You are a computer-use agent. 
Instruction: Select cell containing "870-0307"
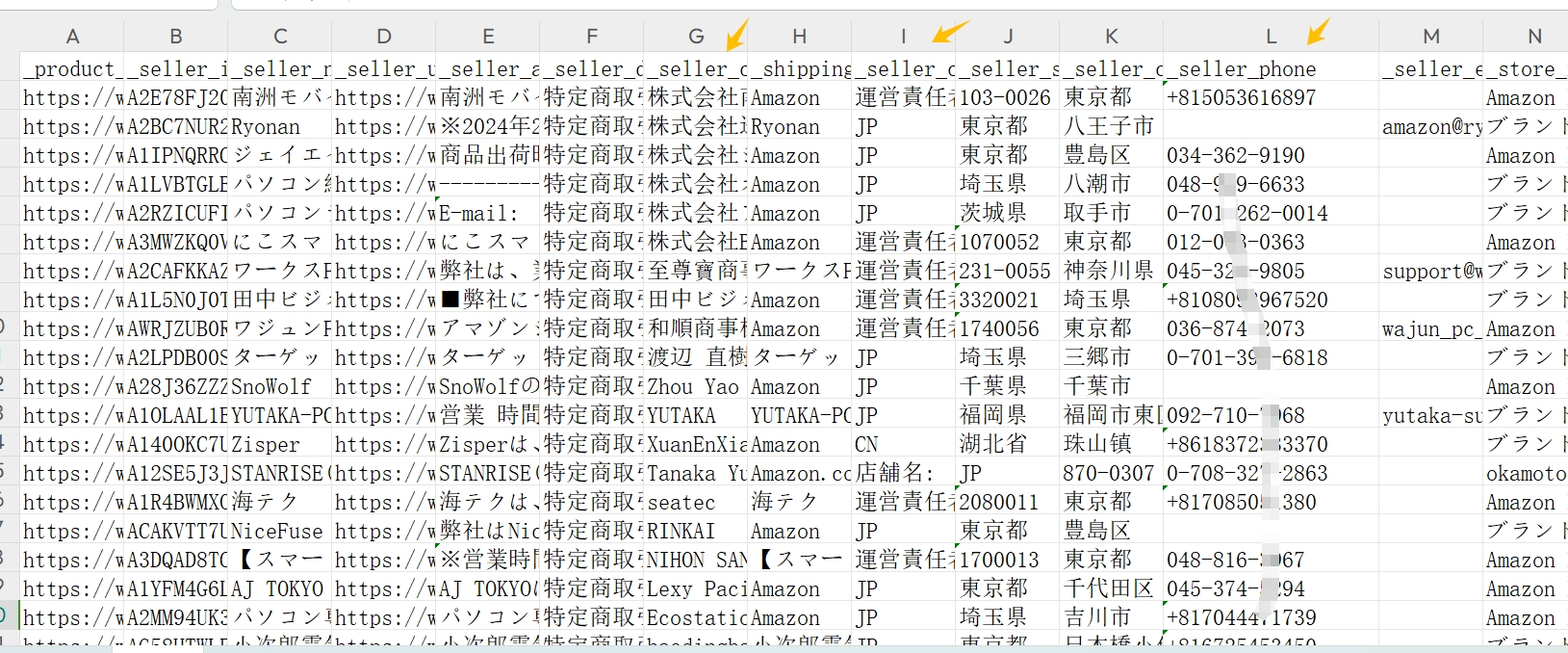(1112, 473)
